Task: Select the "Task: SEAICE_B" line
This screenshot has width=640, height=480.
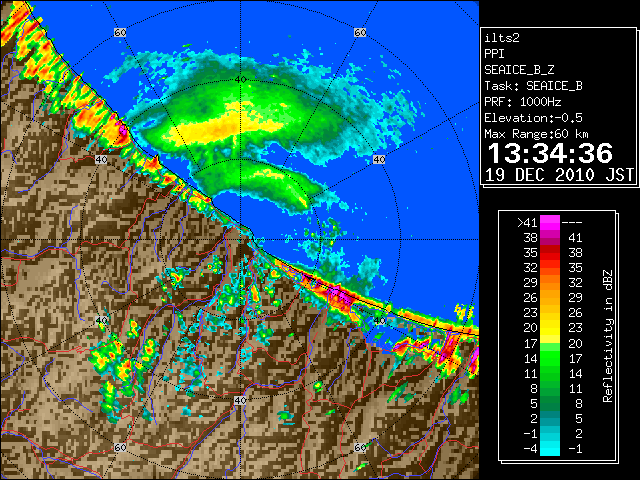Action: [x=533, y=86]
